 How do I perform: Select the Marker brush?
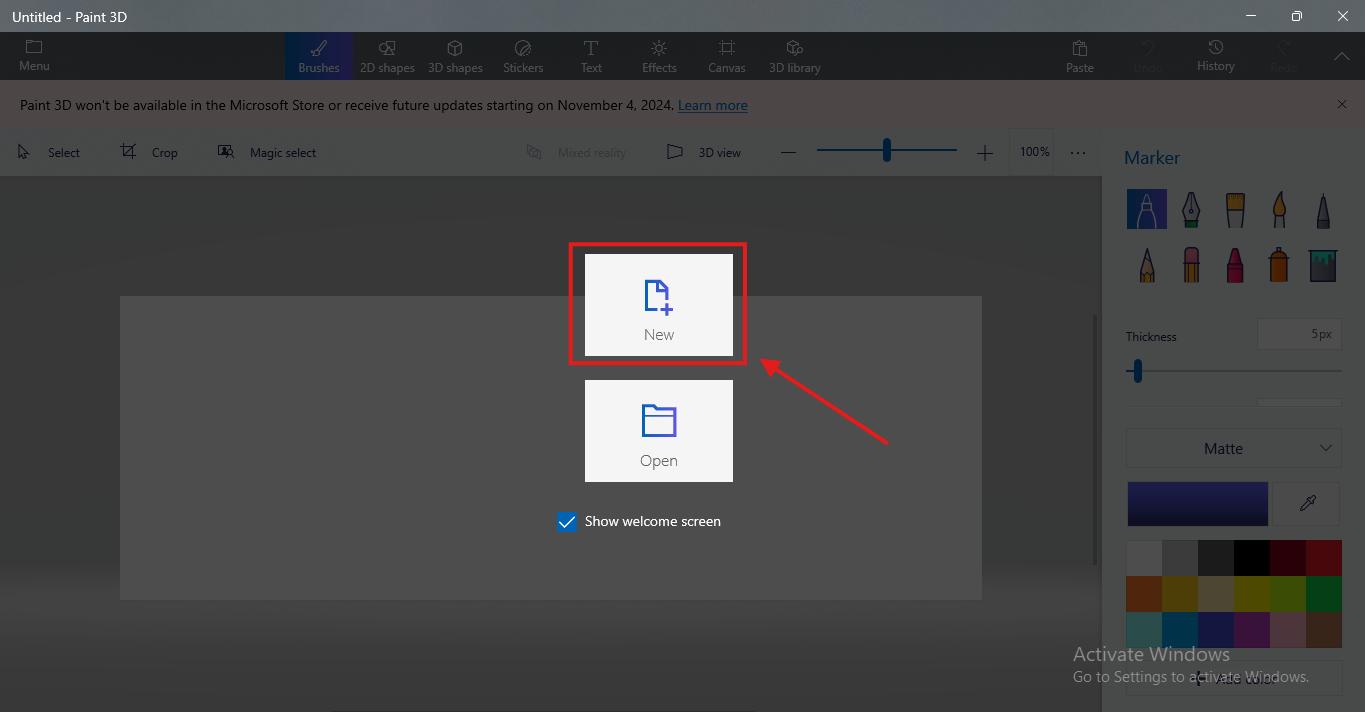point(1147,210)
